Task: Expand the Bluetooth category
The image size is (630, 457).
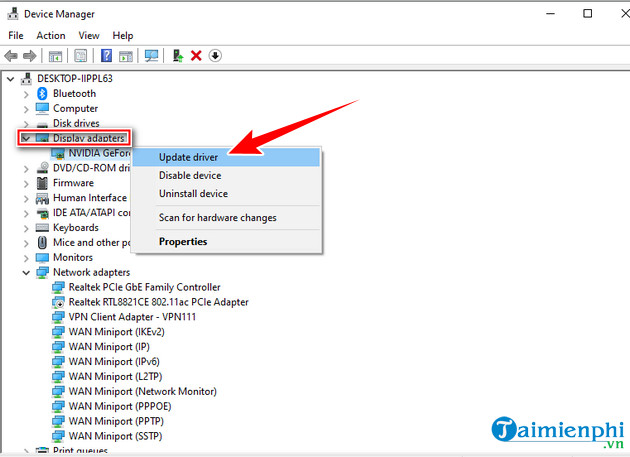Action: pyautogui.click(x=26, y=94)
